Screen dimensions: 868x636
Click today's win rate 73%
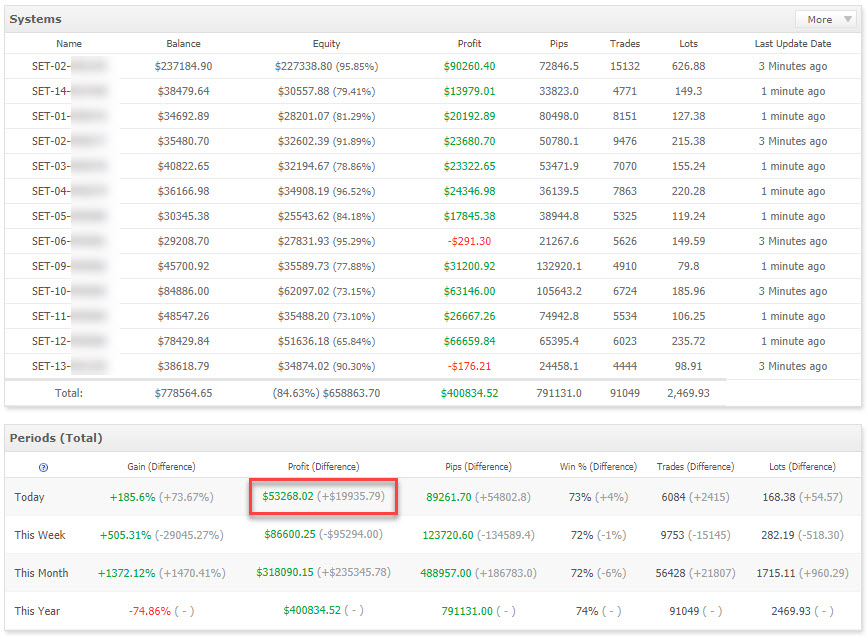coord(580,497)
